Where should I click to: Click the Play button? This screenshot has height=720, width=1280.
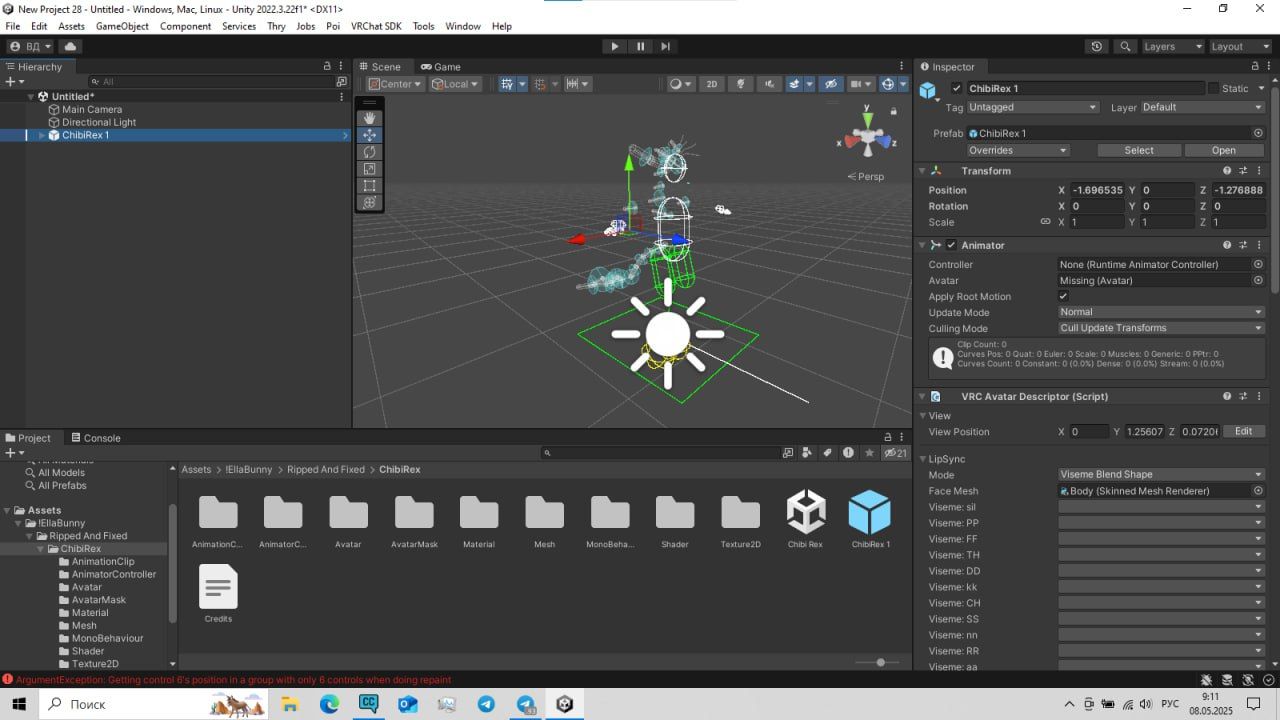click(x=615, y=46)
